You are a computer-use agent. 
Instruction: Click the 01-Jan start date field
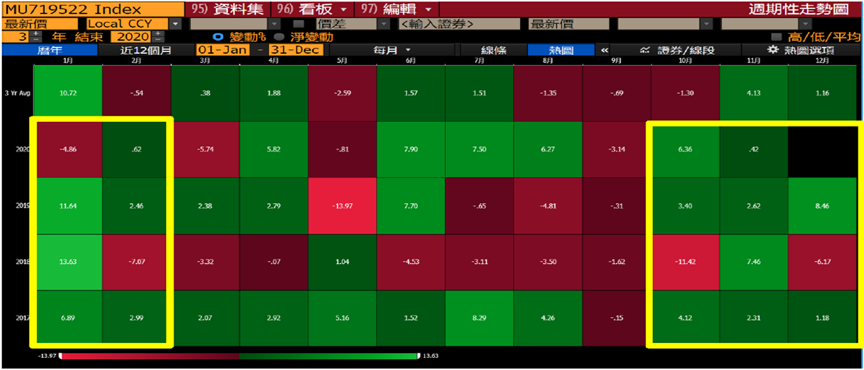point(223,50)
